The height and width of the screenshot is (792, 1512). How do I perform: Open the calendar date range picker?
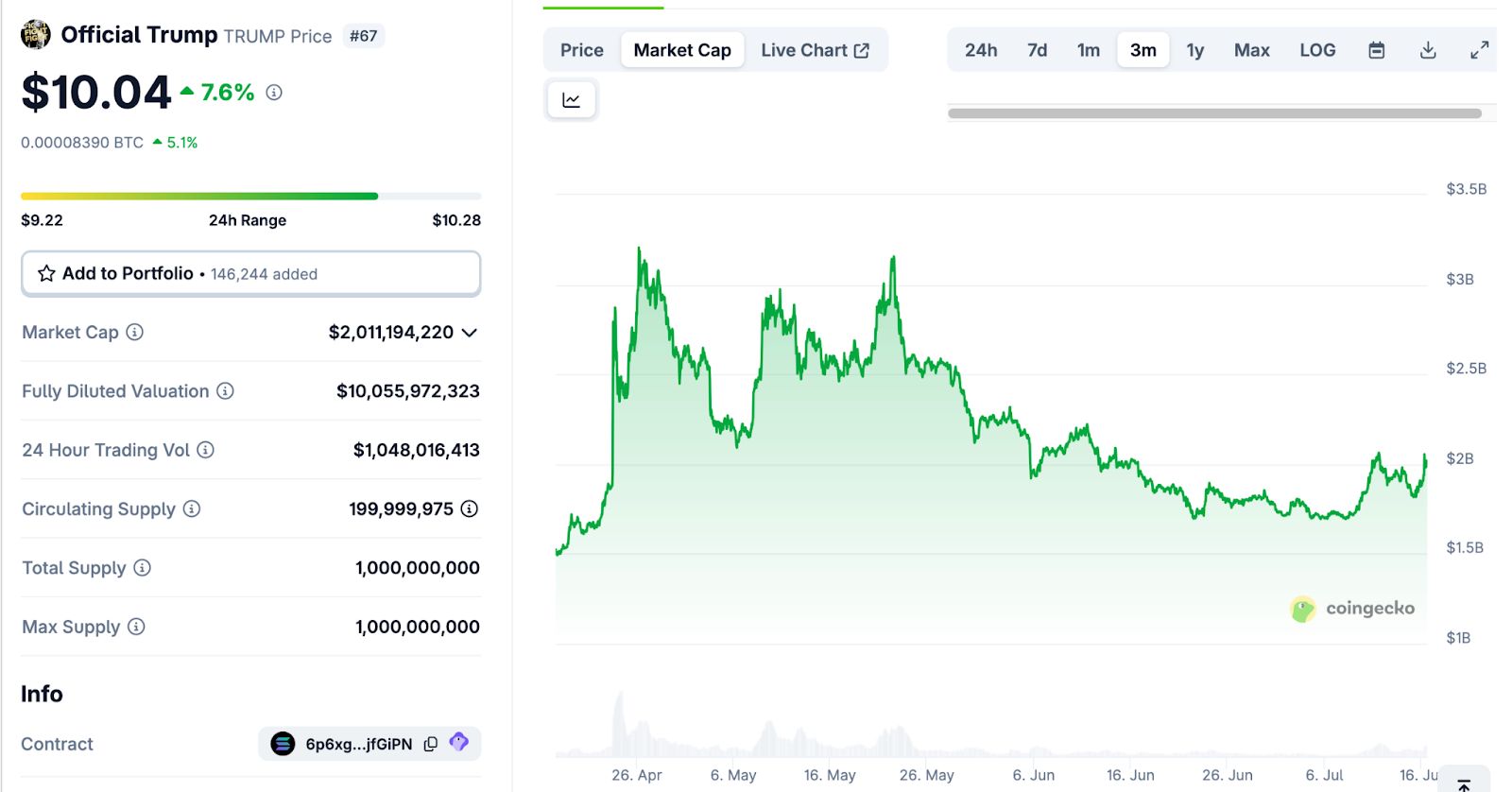tap(1377, 50)
